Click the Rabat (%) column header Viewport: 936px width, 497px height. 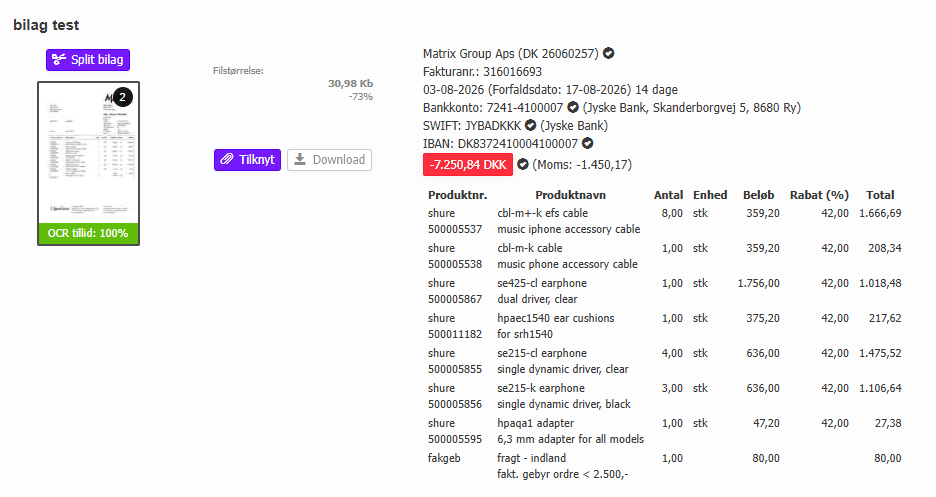(819, 195)
